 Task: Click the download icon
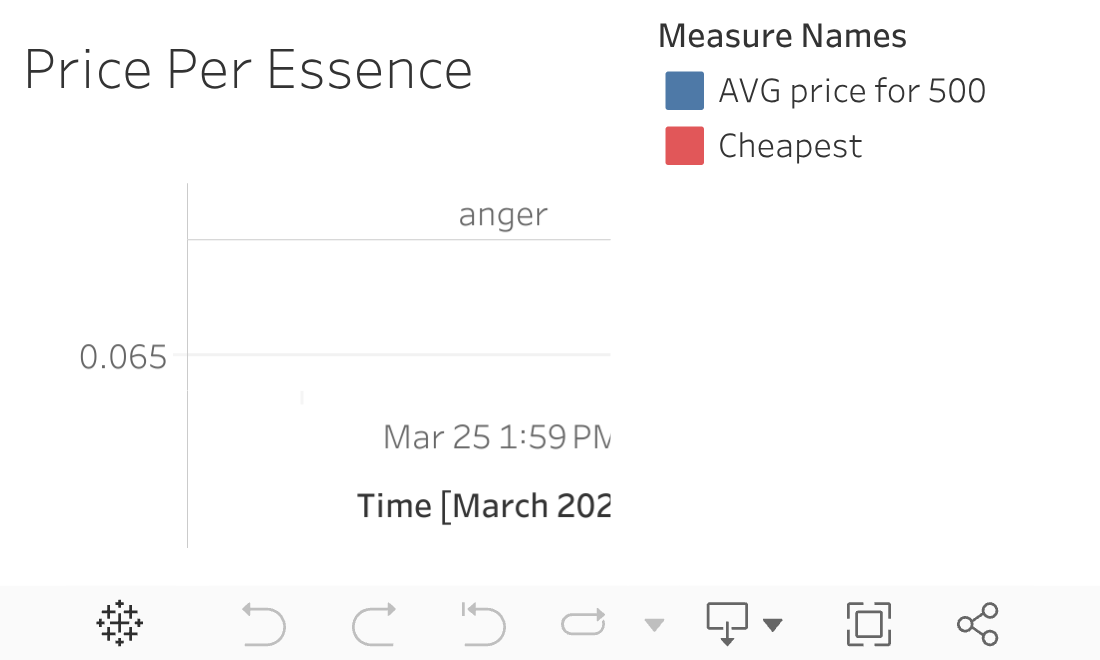728,624
